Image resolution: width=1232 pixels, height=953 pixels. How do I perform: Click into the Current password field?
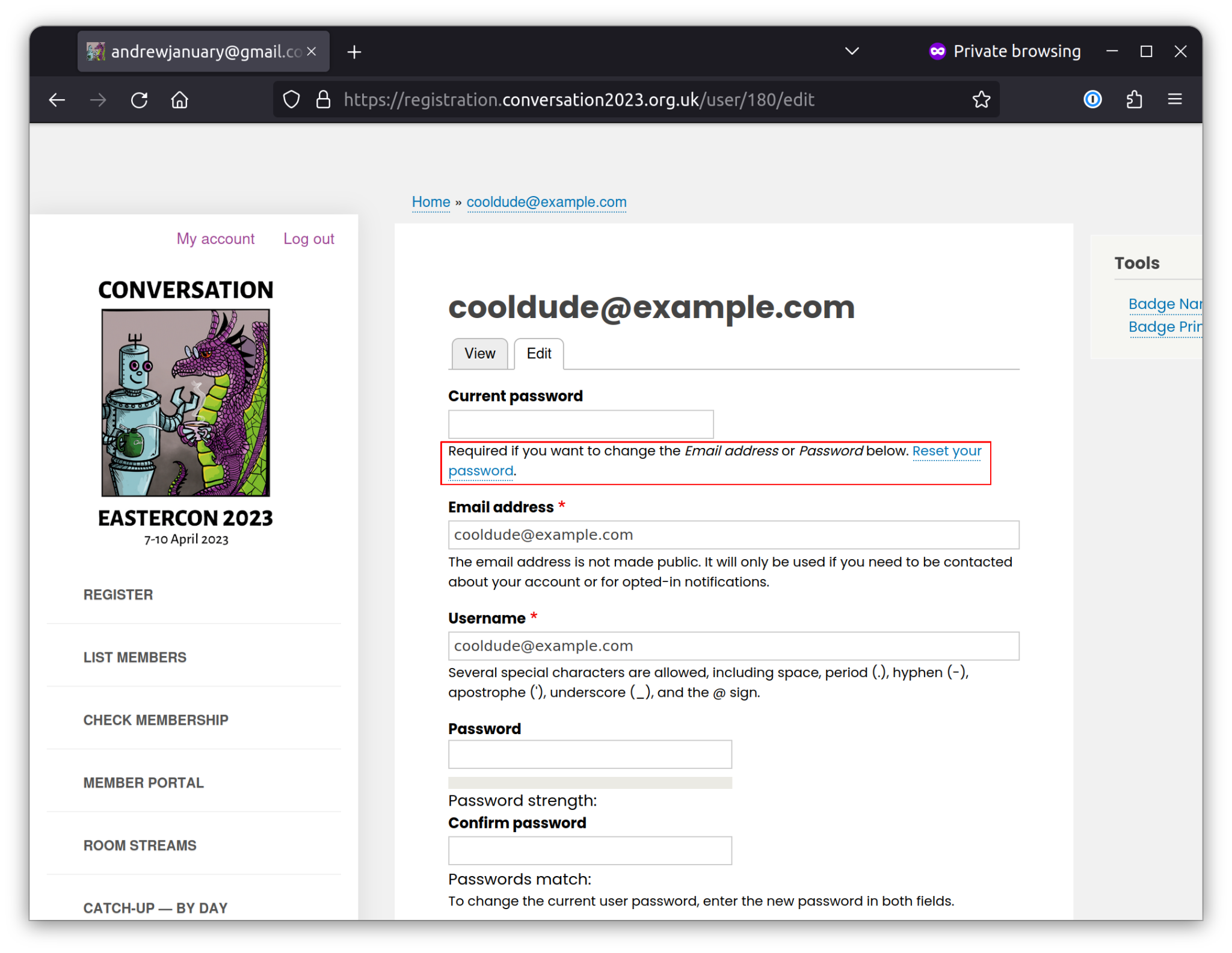581,424
